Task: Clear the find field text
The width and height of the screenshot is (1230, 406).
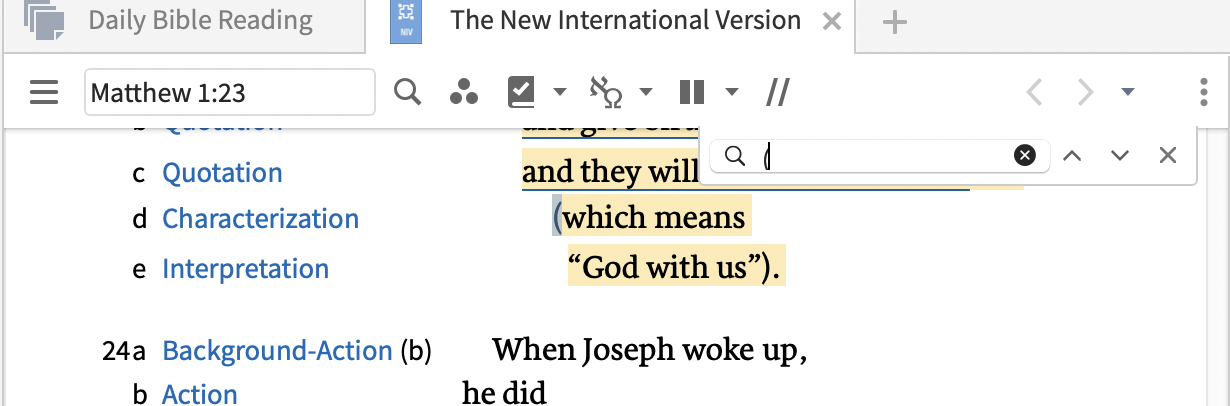Action: (x=1024, y=155)
